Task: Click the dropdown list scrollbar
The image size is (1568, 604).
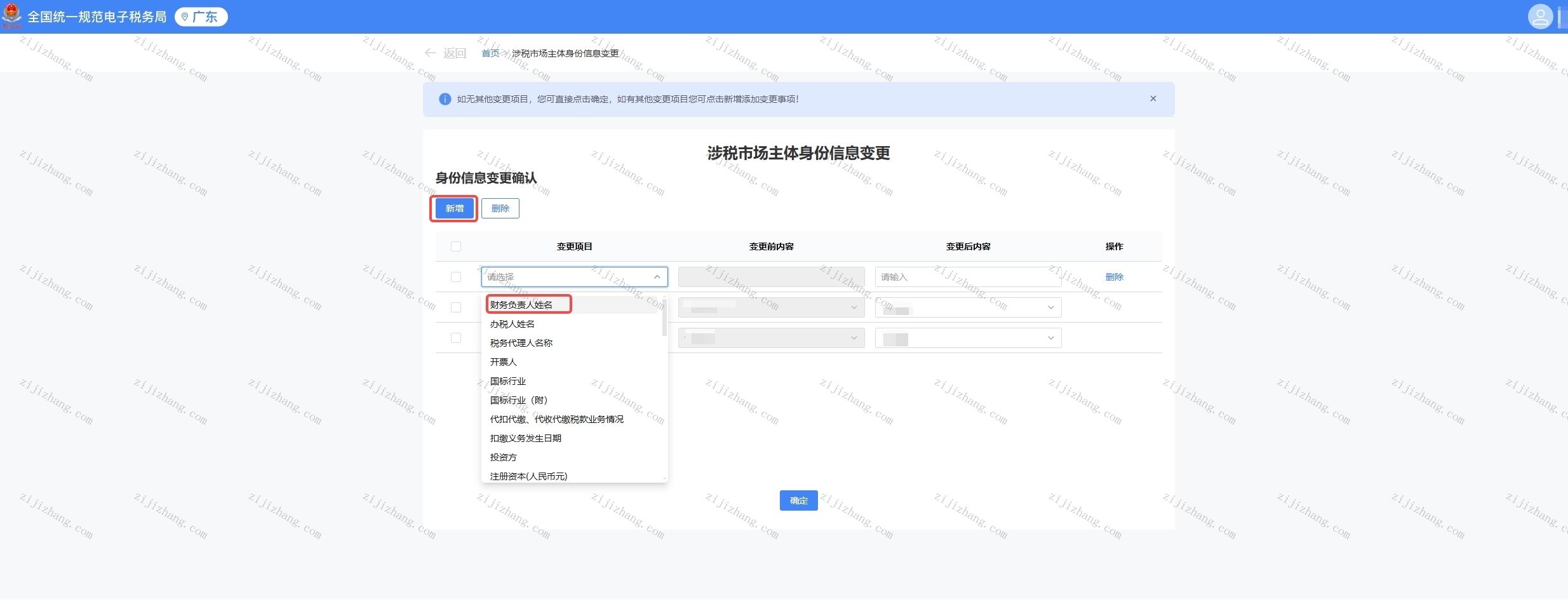Action: (x=664, y=316)
